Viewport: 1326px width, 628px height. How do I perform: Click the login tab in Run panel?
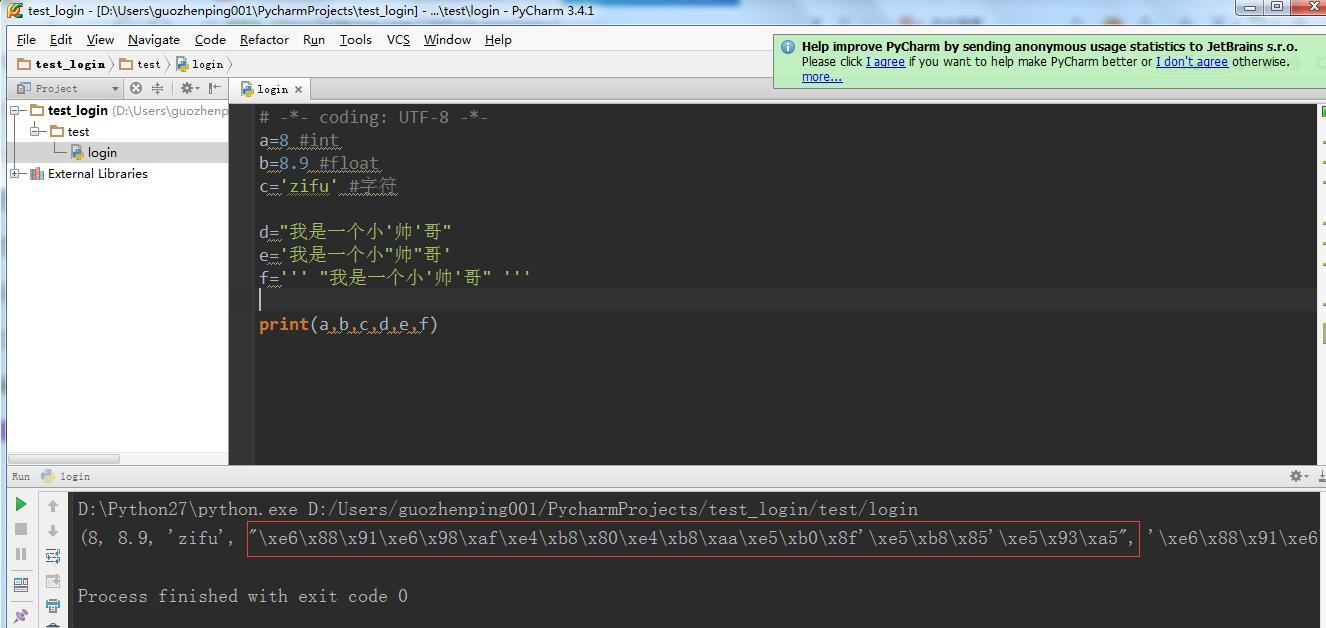coord(66,476)
